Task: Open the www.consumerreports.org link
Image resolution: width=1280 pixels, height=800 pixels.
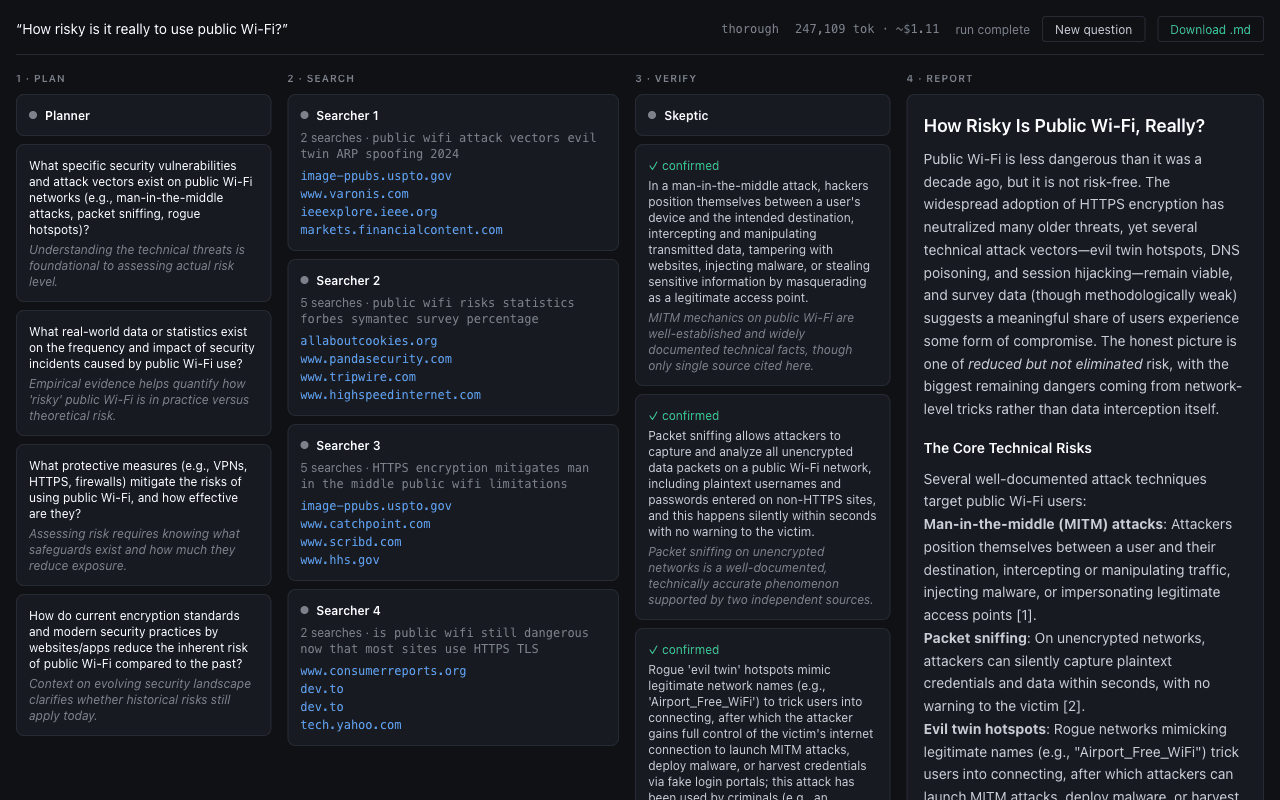Action: pos(383,671)
